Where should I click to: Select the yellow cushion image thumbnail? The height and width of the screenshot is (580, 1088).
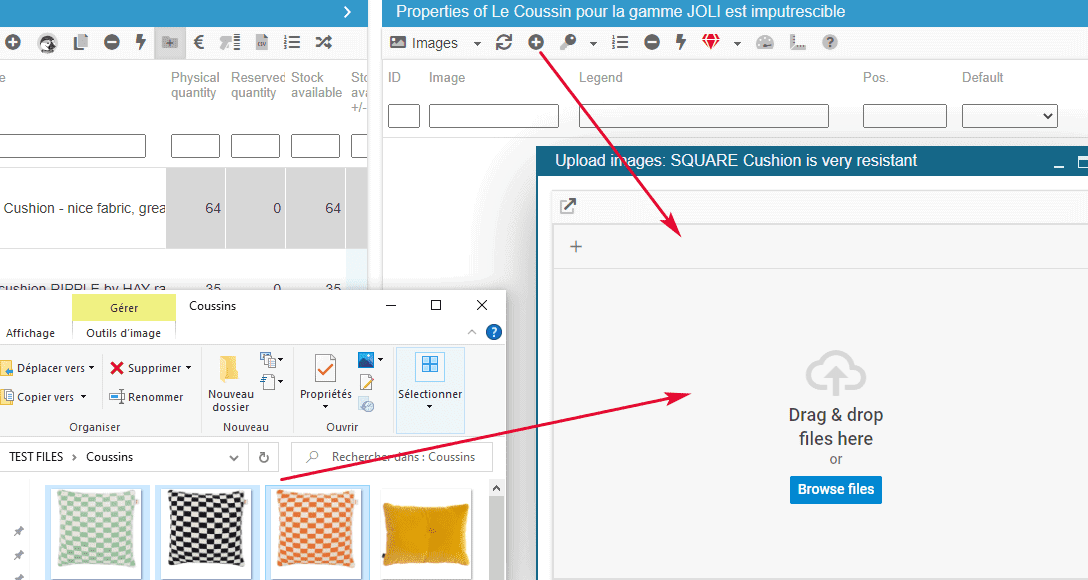tap(426, 534)
